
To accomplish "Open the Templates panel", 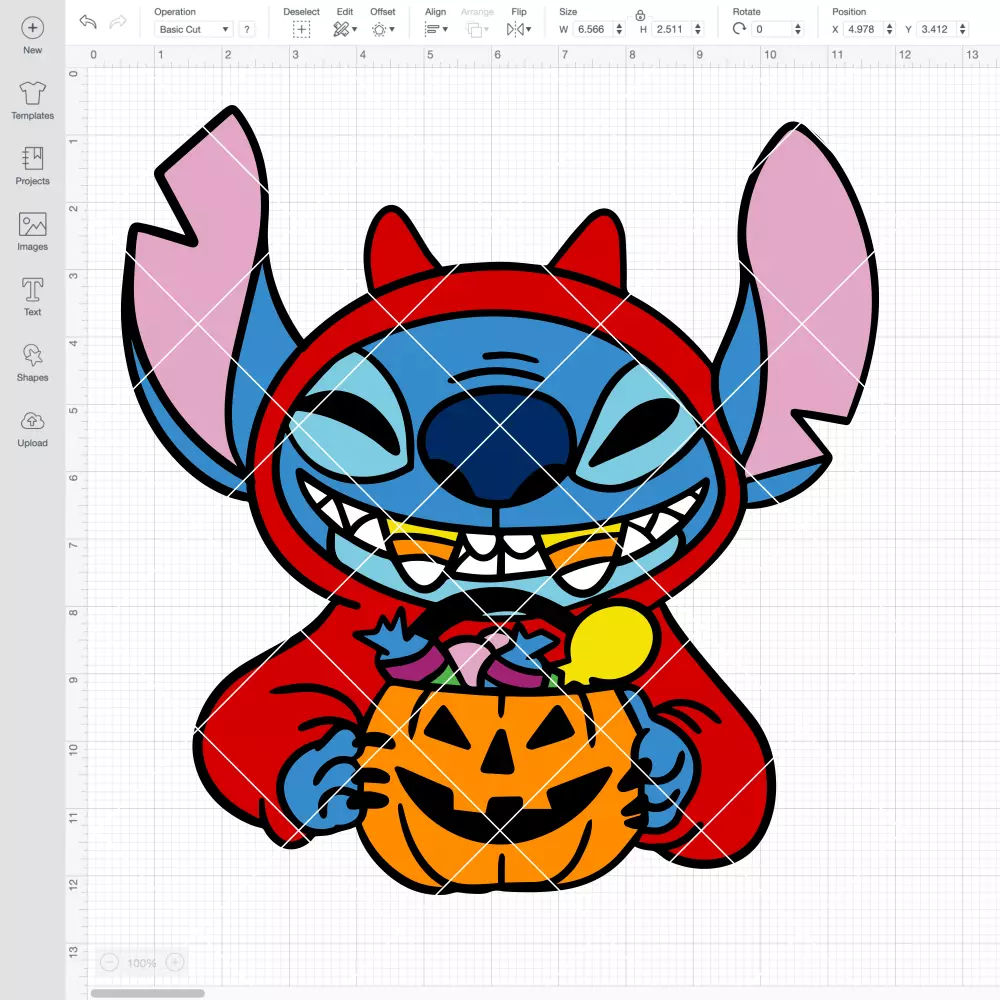I will pyautogui.click(x=33, y=101).
